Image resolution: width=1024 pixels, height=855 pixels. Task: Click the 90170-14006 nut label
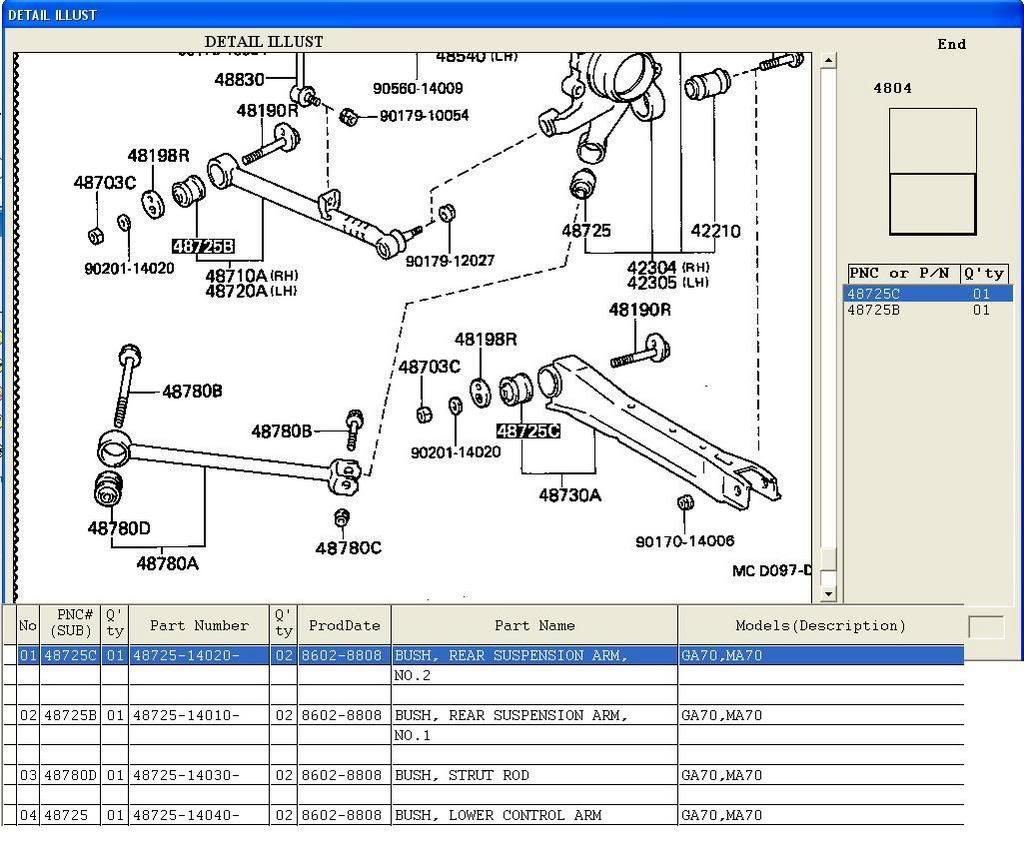pyautogui.click(x=684, y=541)
